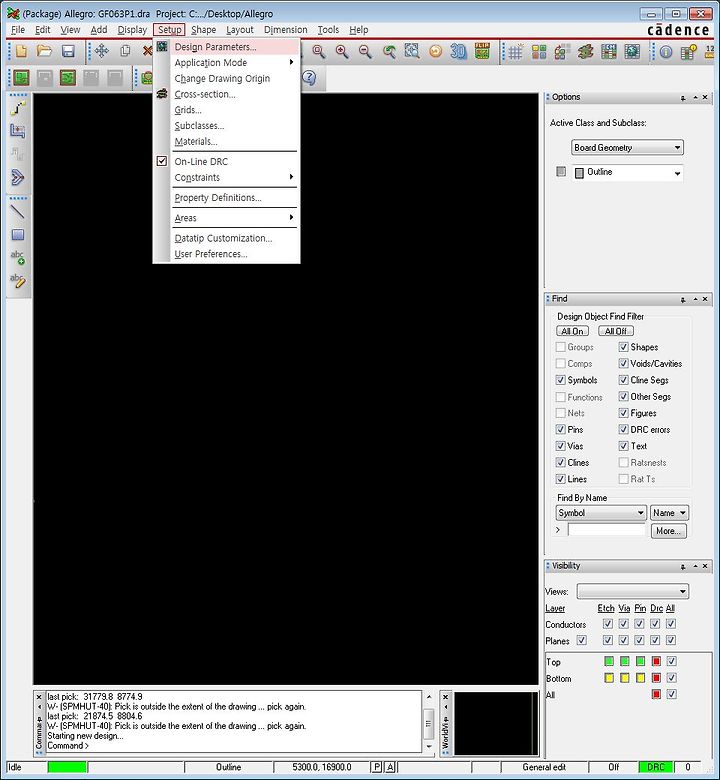
Task: Click the Zoom Previous icon
Action: pyautogui.click(x=389, y=51)
